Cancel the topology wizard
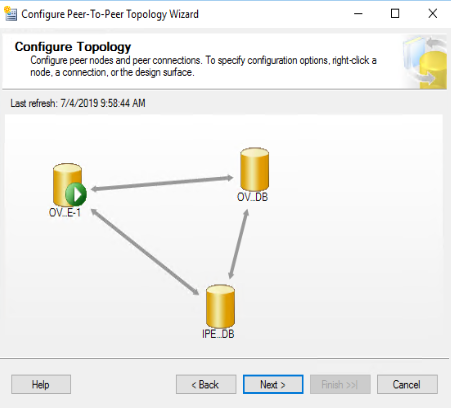The width and height of the screenshot is (451, 408). click(x=407, y=385)
